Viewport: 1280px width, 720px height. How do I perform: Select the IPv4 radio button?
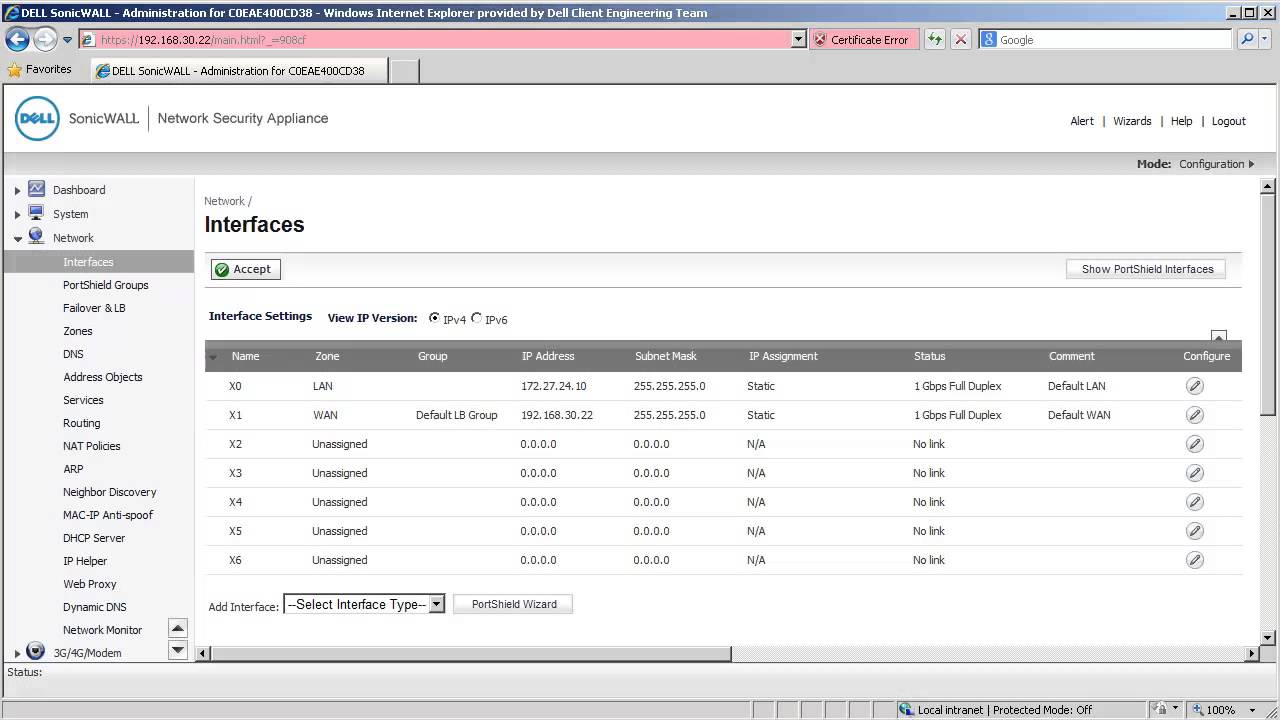click(x=434, y=318)
